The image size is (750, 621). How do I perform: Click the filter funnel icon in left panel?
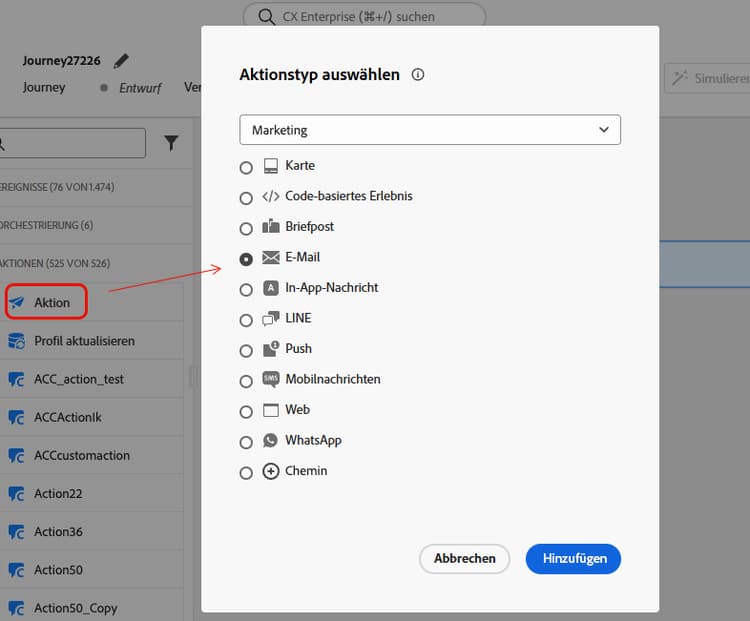[171, 143]
